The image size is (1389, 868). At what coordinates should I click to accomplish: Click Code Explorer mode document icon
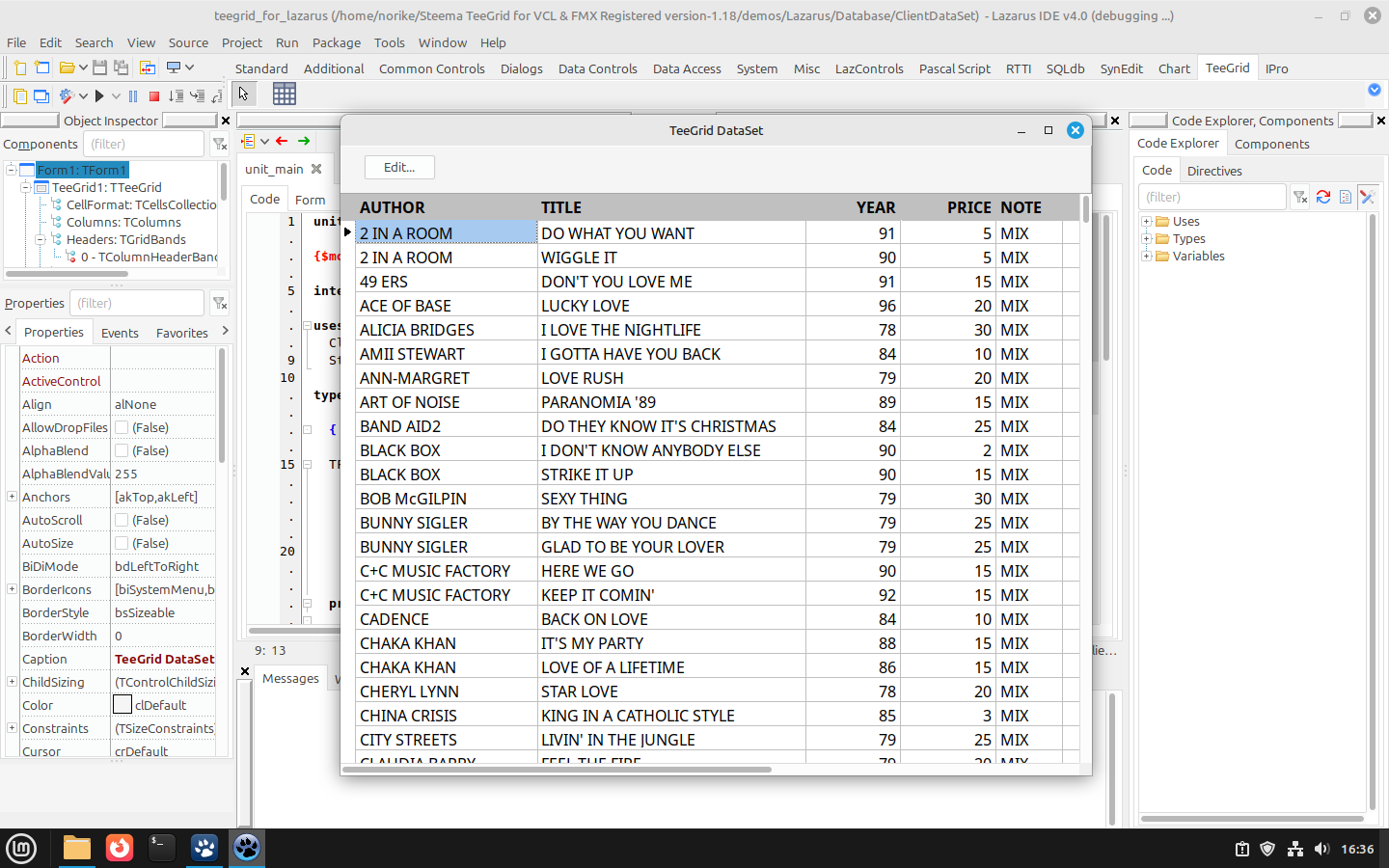[1346, 197]
